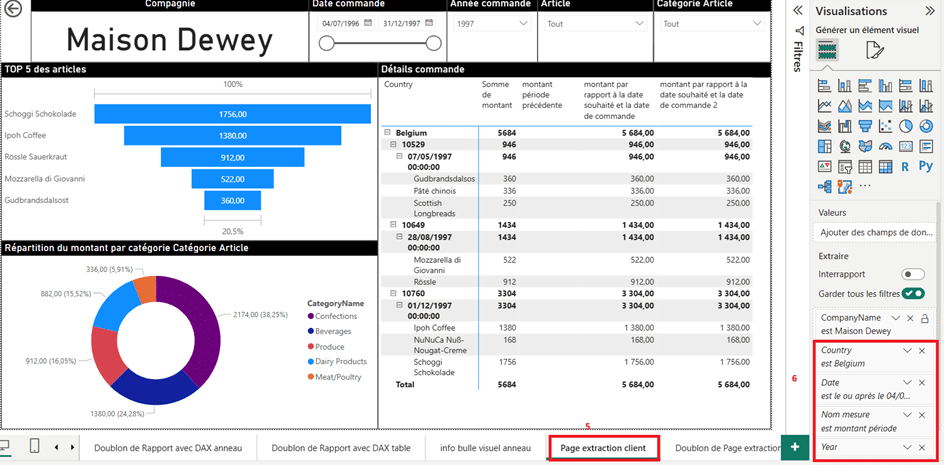Select the matrix visual

(x=886, y=166)
